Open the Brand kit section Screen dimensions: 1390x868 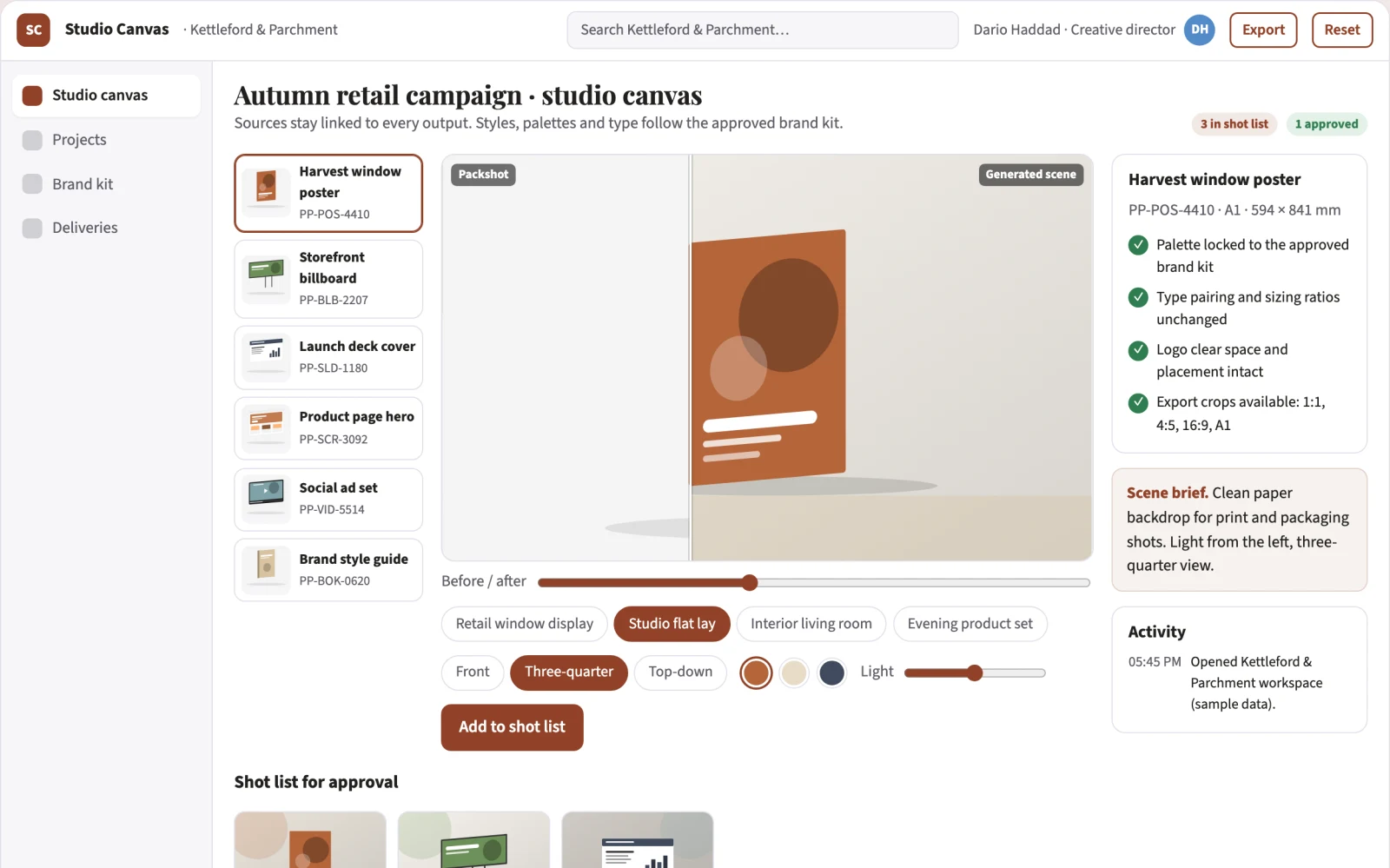pyautogui.click(x=107, y=184)
